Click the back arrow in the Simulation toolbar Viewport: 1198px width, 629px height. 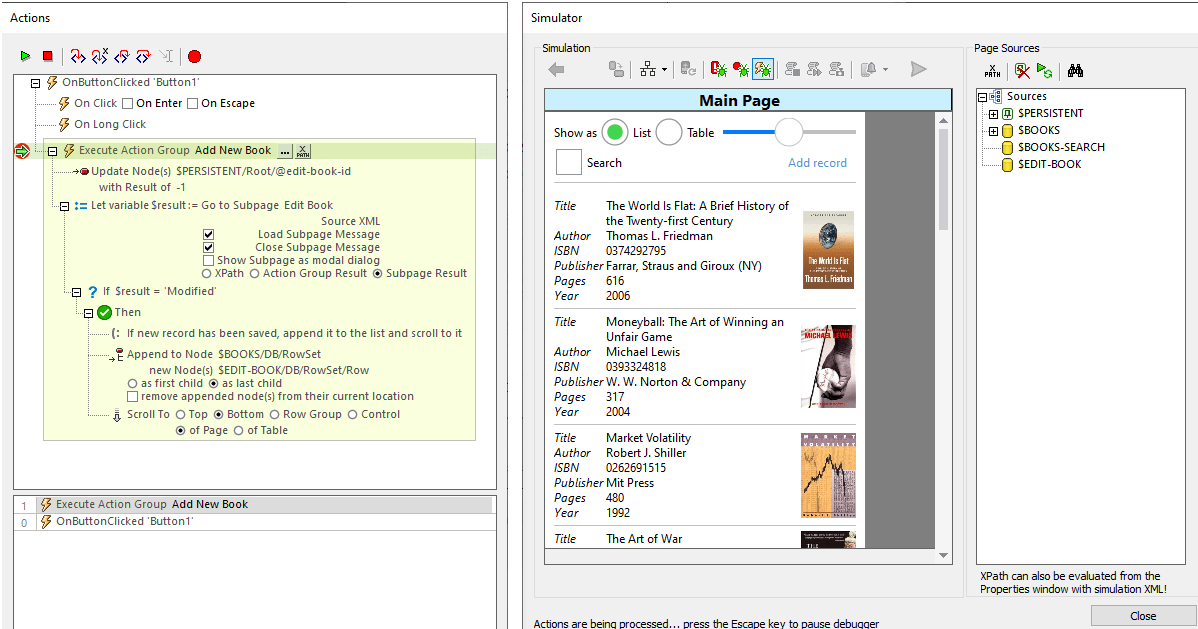[x=556, y=68]
